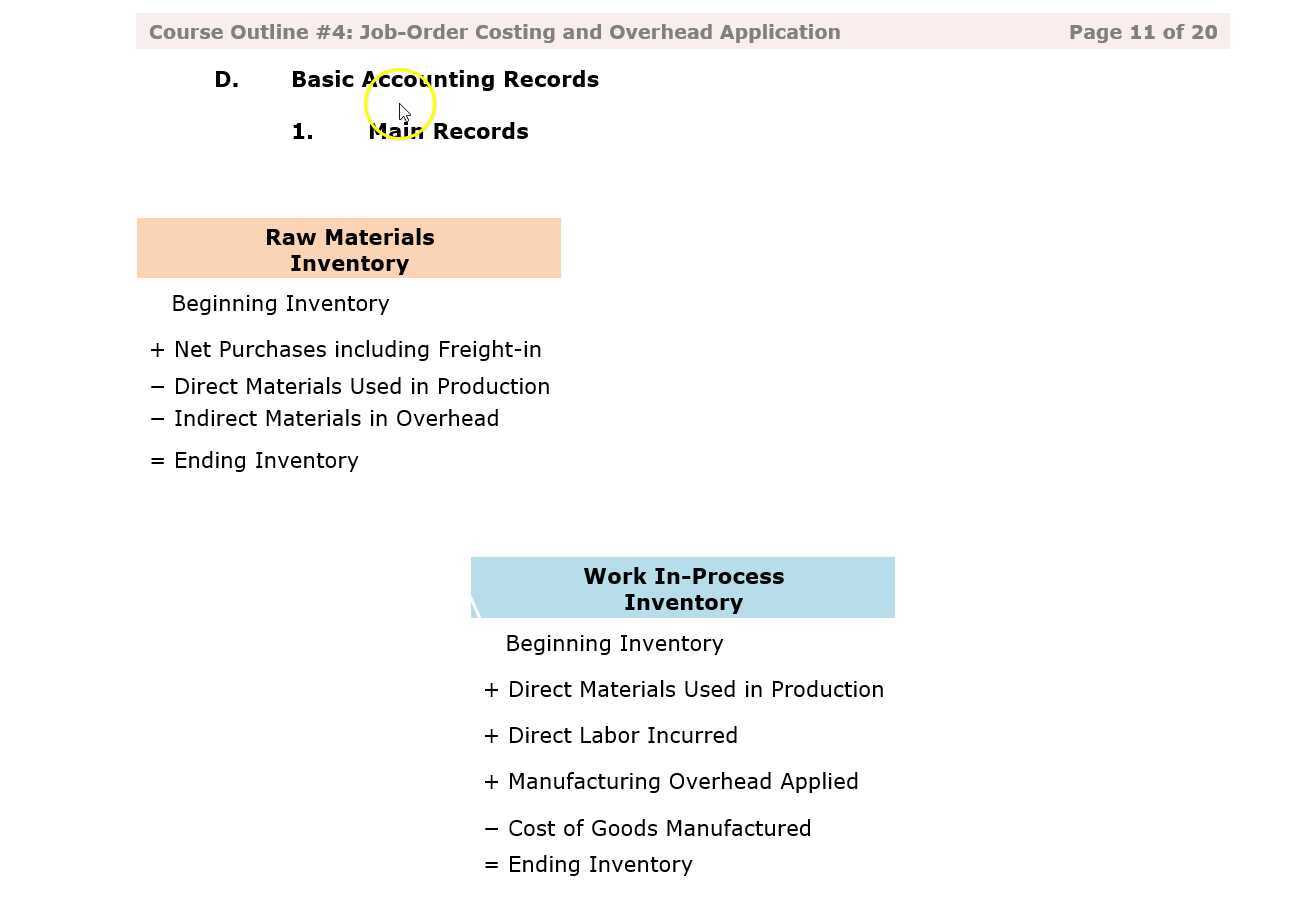
Task: Select Indirect Materials in Overhead line
Action: pos(337,418)
